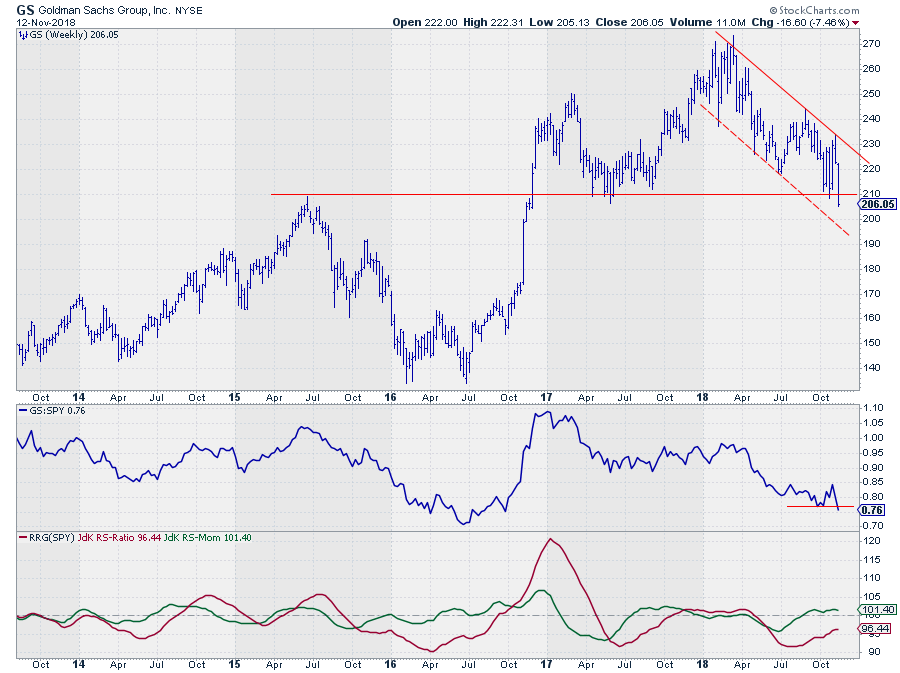Image resolution: width=900 pixels, height=673 pixels.
Task: Click the Goldman Sachs Group, Inc. company name
Action: pyautogui.click(x=103, y=8)
